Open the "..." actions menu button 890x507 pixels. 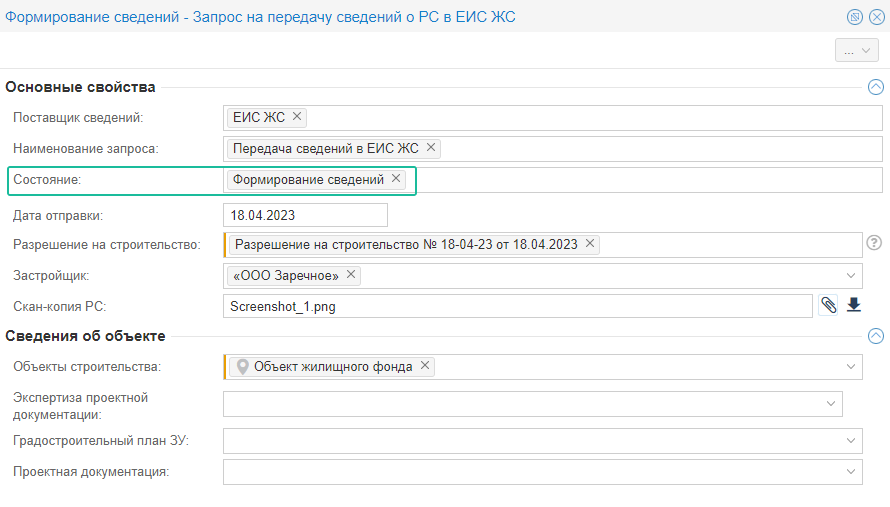[x=856, y=50]
